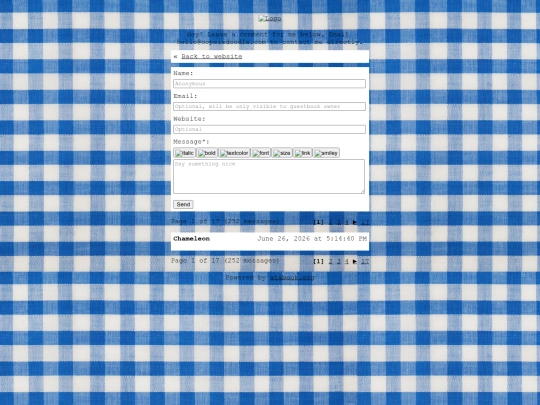
Task: Open the textcolor formatting option
Action: [x=234, y=153]
